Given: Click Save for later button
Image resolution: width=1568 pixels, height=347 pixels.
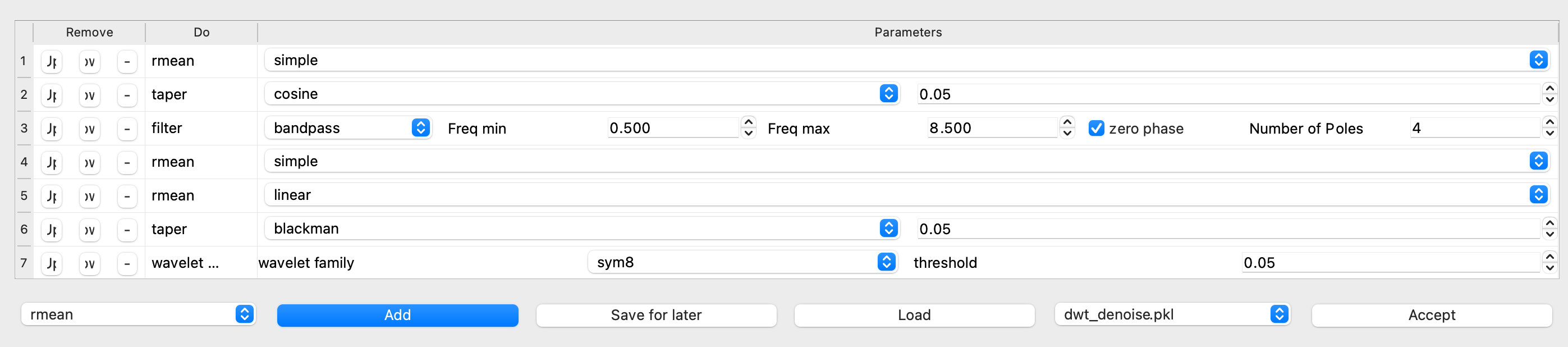Looking at the screenshot, I should (656, 316).
